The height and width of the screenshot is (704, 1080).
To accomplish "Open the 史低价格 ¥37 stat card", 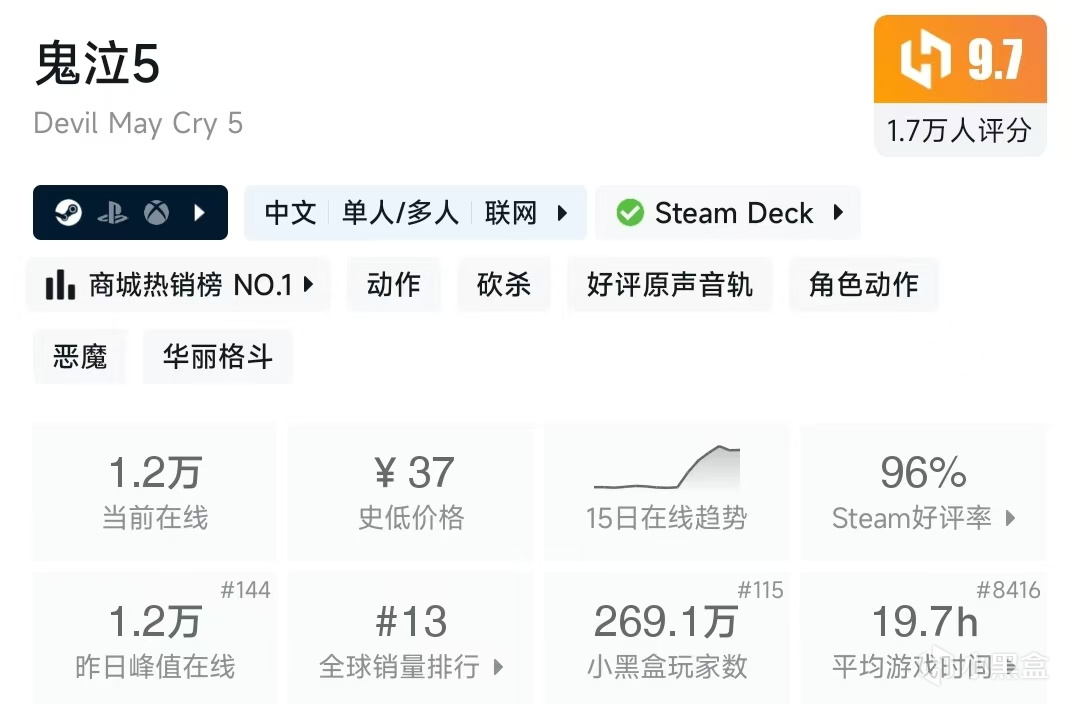I will 411,492.
